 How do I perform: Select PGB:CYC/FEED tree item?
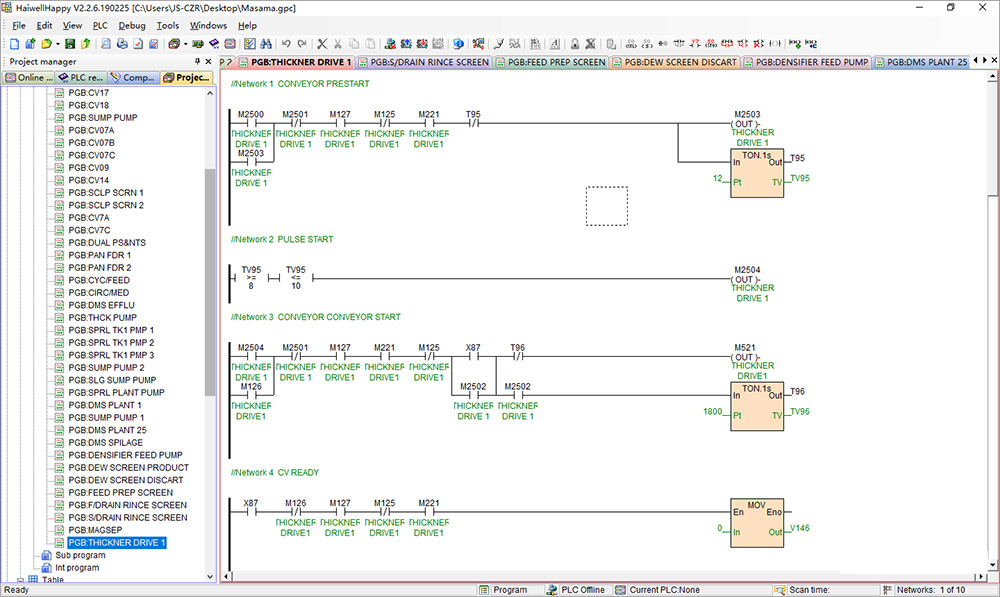(99, 280)
